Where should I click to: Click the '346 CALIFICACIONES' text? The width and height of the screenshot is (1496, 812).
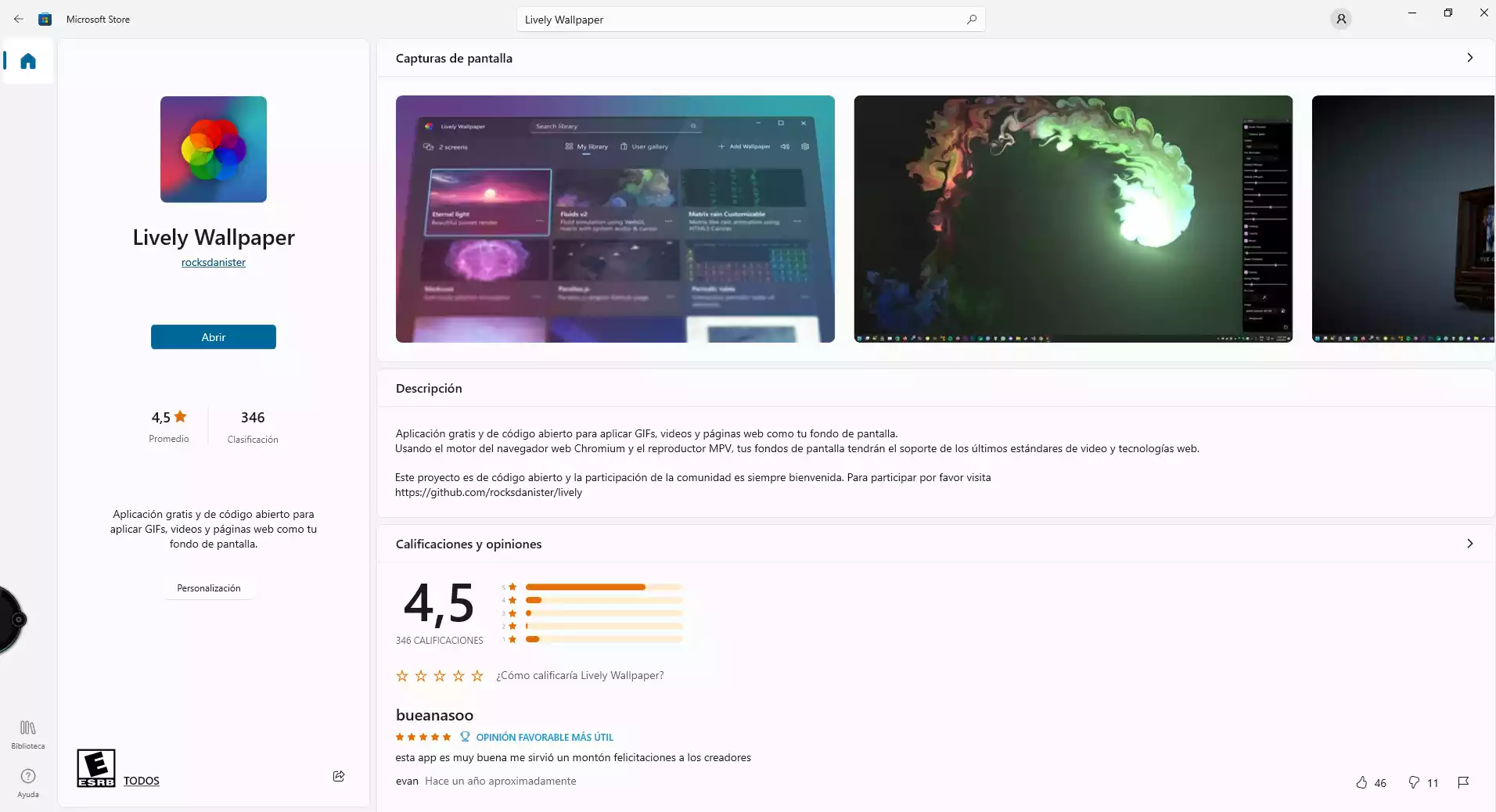click(x=440, y=641)
